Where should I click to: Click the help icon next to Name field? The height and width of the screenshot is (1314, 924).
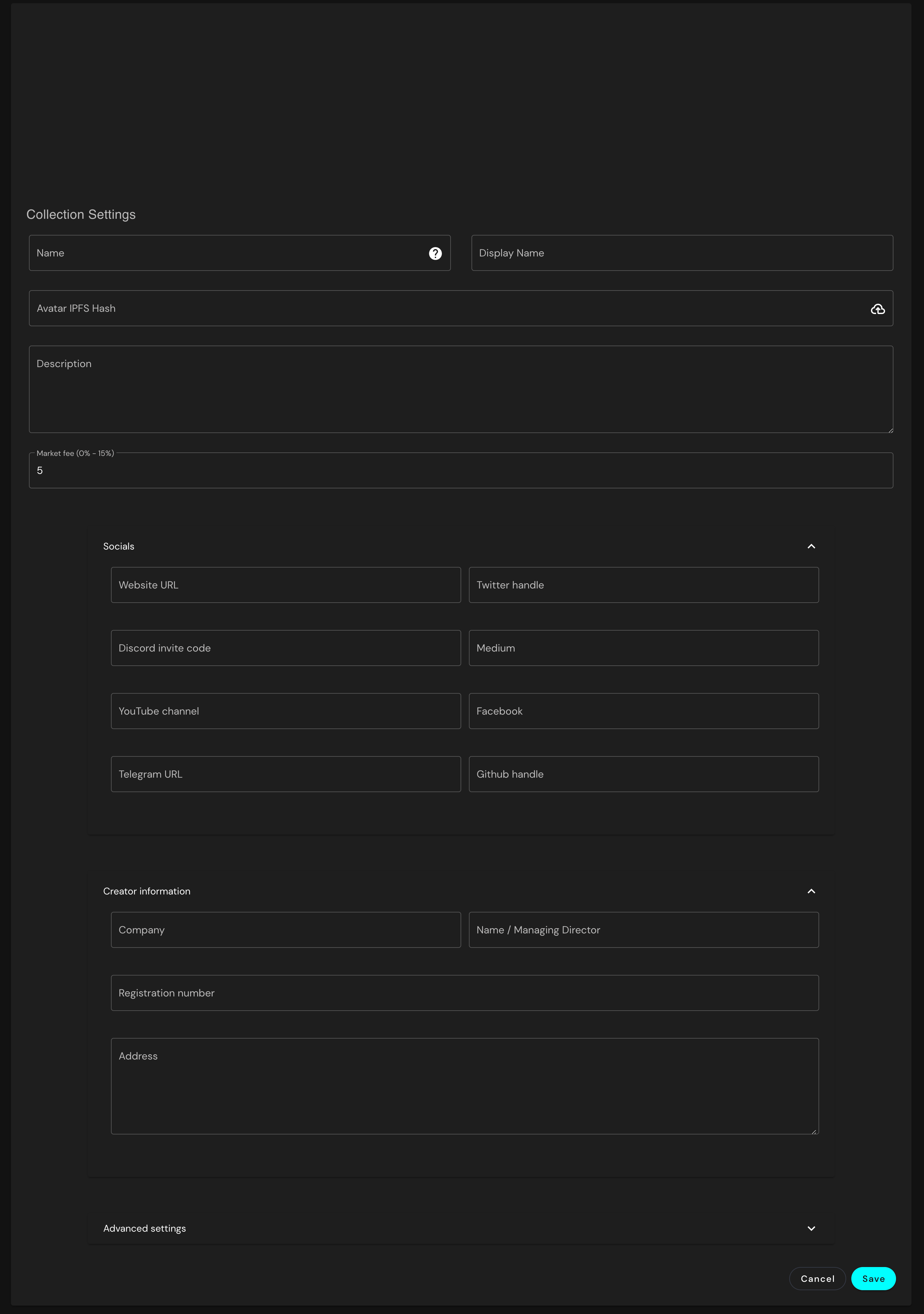click(x=435, y=253)
